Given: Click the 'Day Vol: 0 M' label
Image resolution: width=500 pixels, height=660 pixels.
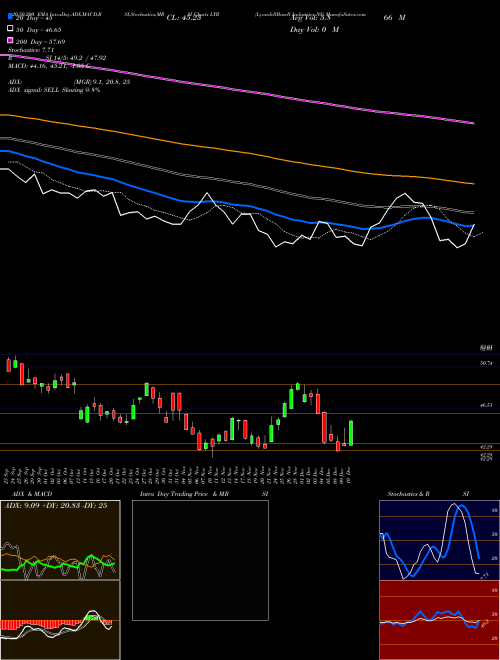Looking at the screenshot, I should pos(314,30).
